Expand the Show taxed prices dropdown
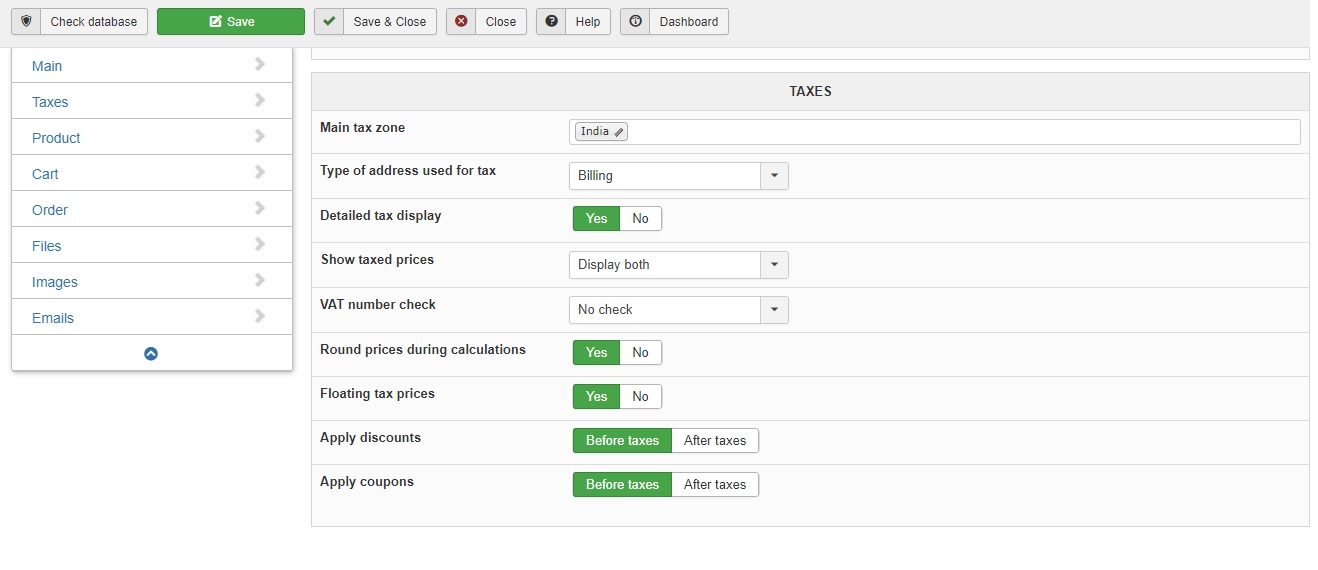This screenshot has height=570, width=1318. [x=774, y=265]
